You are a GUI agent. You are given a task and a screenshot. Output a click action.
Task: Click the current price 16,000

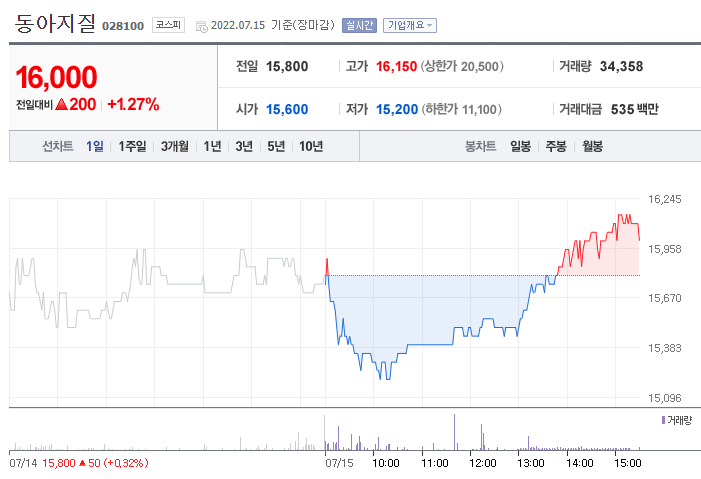click(56, 77)
